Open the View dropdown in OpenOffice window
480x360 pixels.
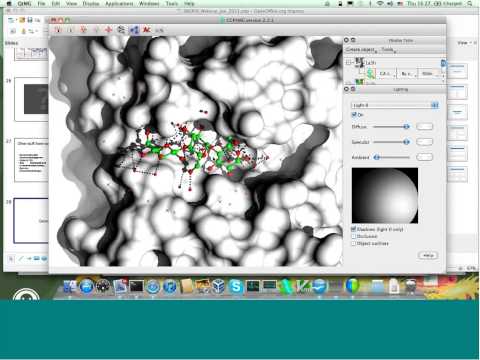[465, 43]
